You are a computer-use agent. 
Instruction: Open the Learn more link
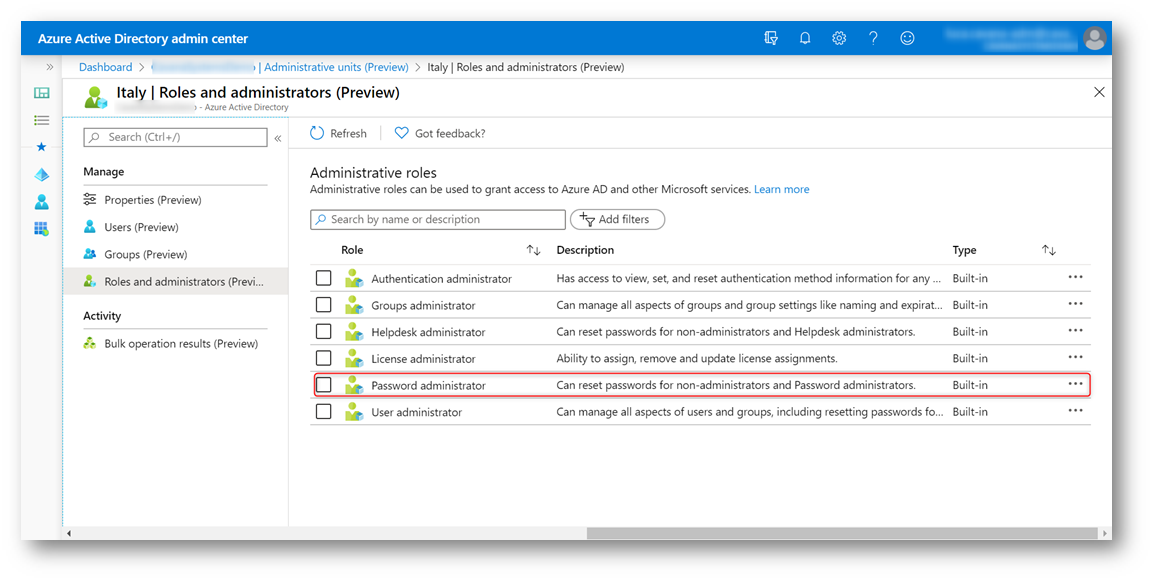[x=782, y=190]
